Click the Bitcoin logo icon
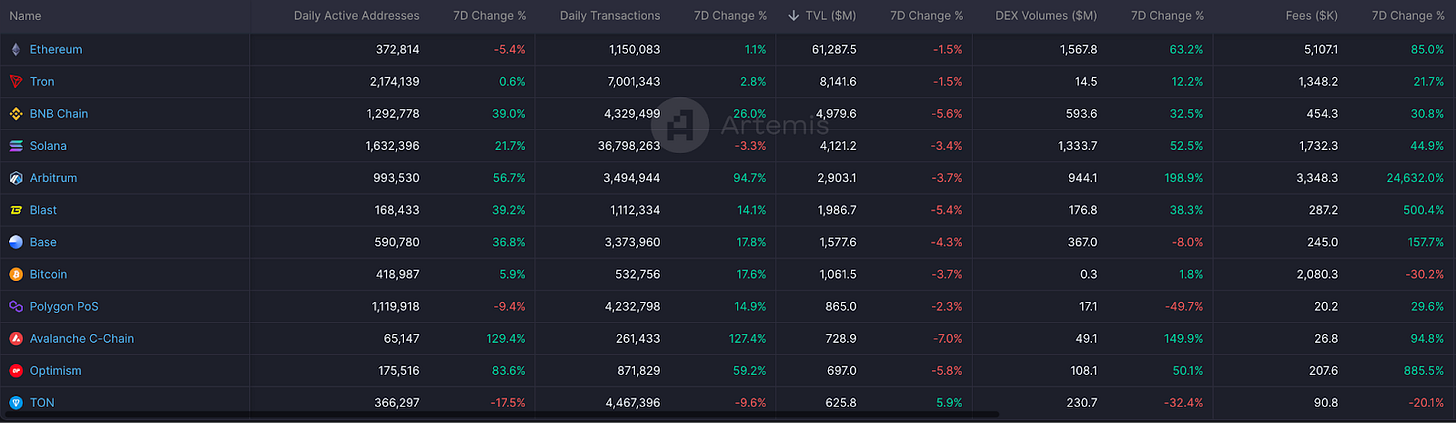 pos(15,274)
